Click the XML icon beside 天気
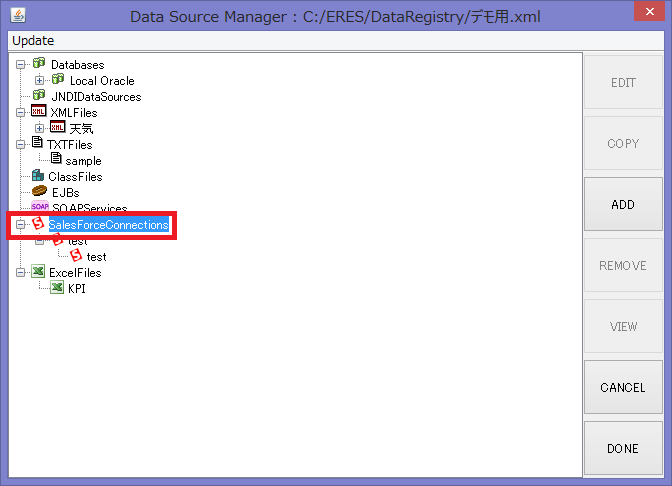Screen dimensions: 672x486 click(58, 127)
